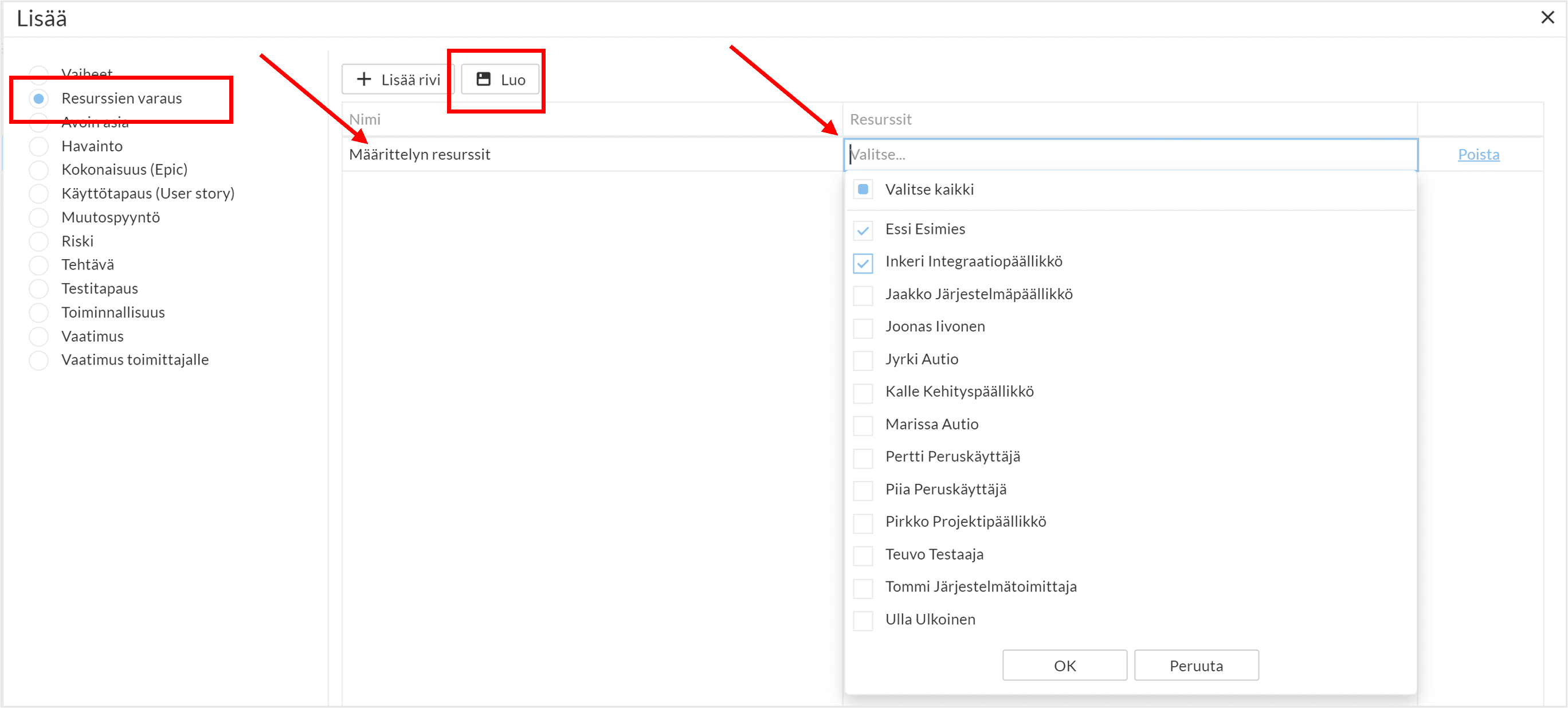The width and height of the screenshot is (1568, 708).
Task: Click the plus icon on Lisää rivi
Action: (x=364, y=80)
